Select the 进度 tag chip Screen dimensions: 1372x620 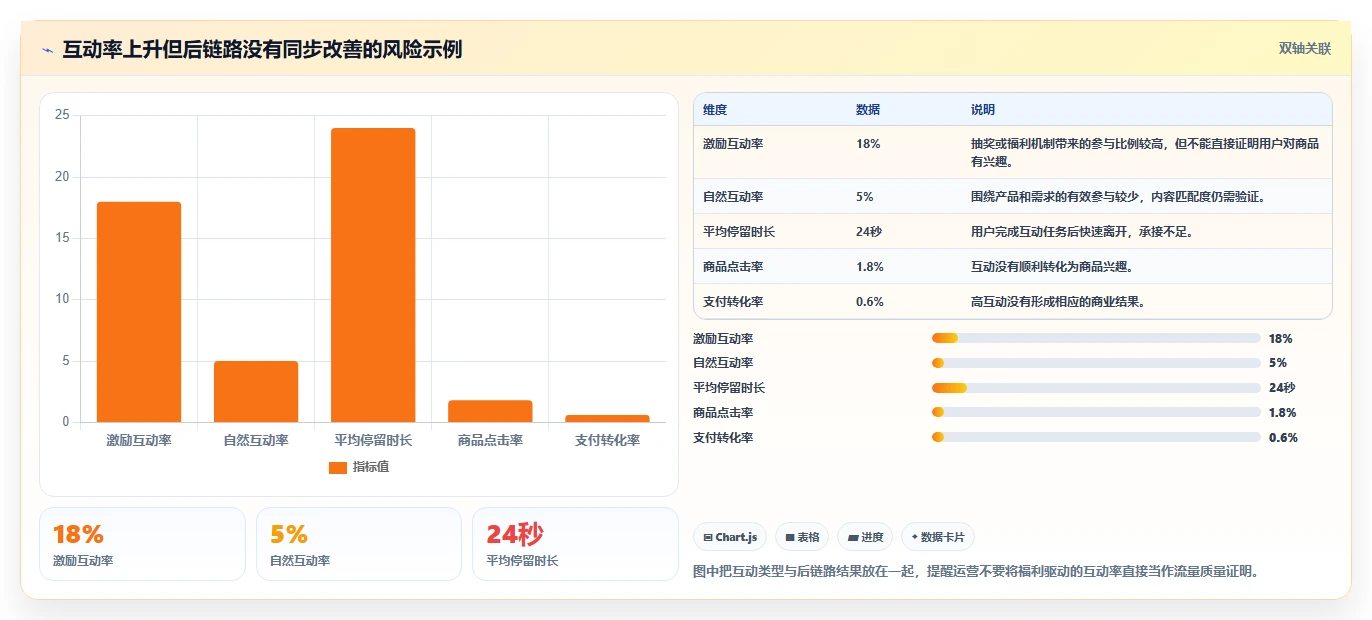point(865,537)
